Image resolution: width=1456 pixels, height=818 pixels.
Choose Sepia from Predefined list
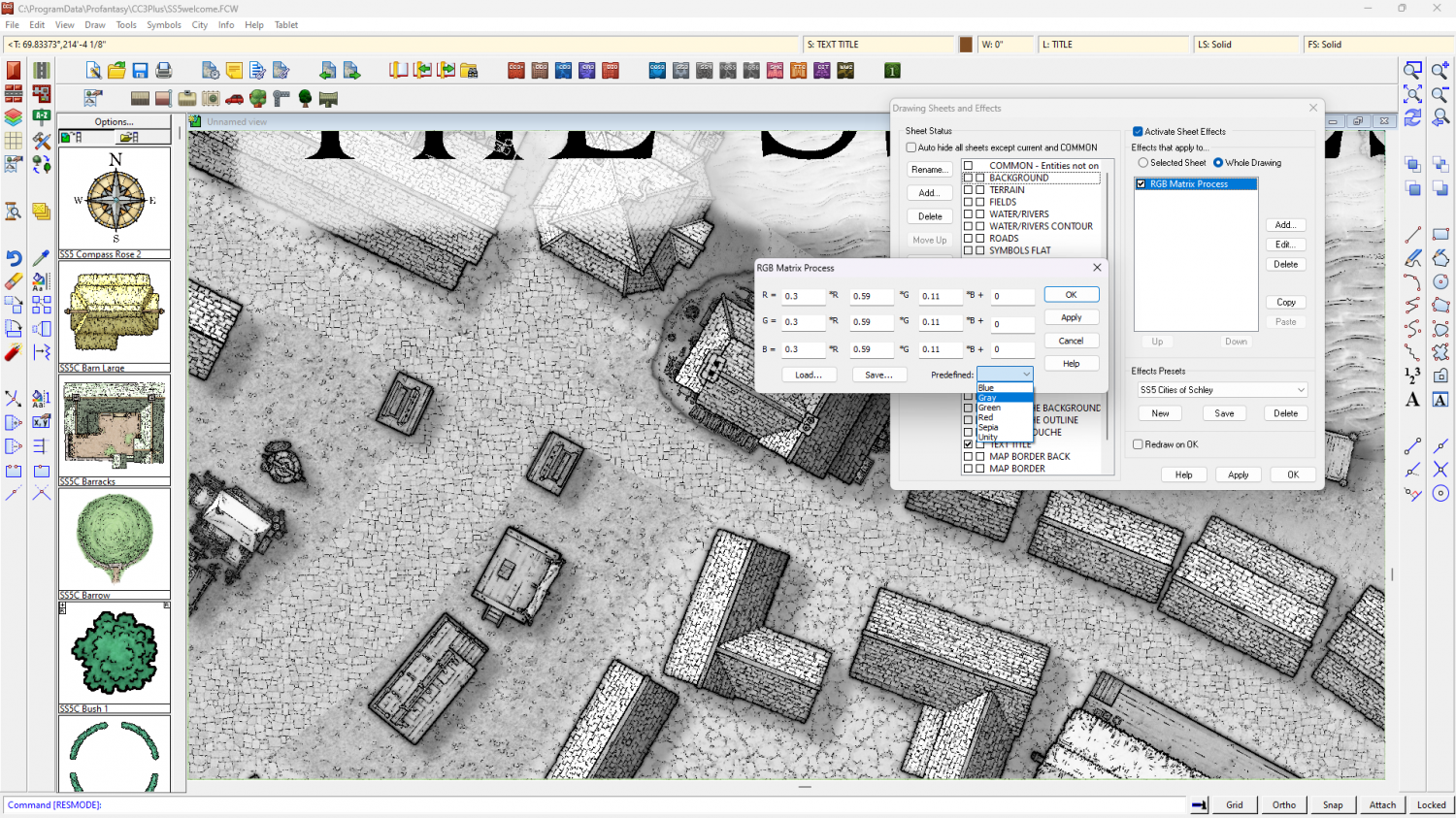click(1004, 427)
